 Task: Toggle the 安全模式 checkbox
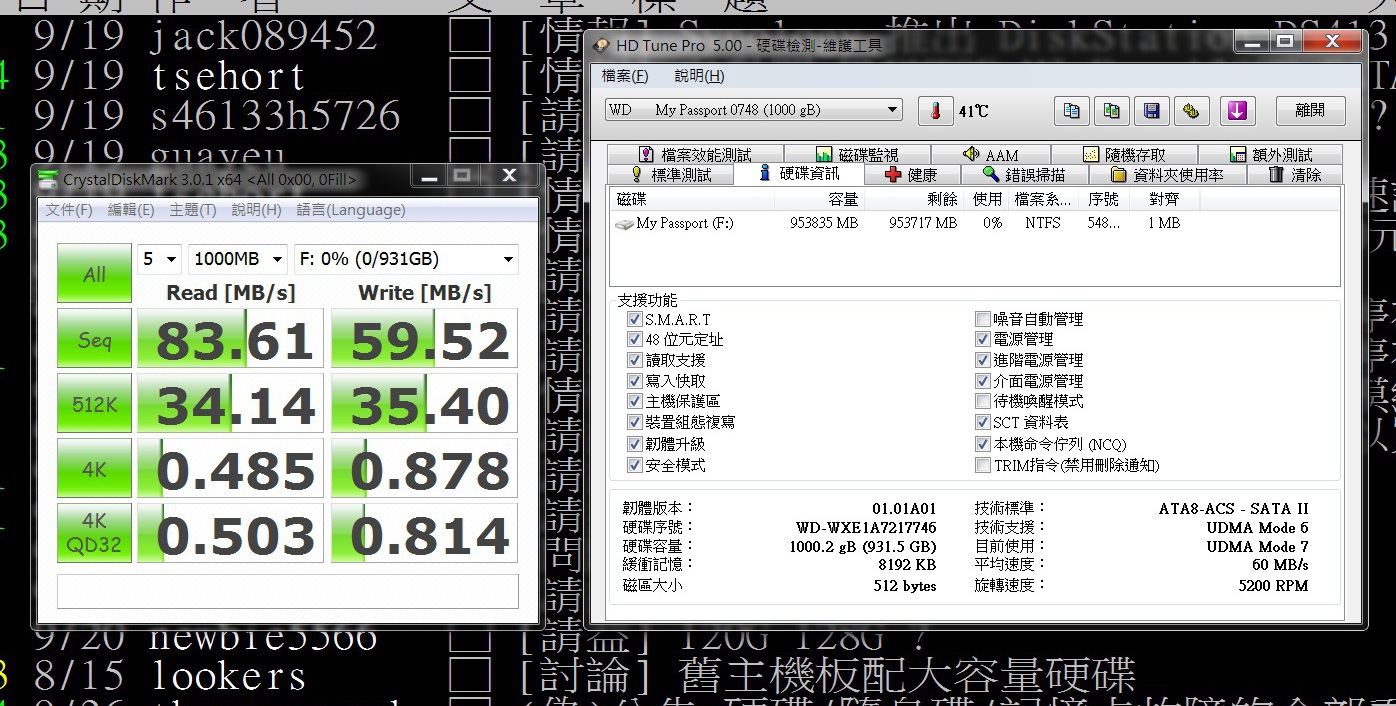click(634, 465)
